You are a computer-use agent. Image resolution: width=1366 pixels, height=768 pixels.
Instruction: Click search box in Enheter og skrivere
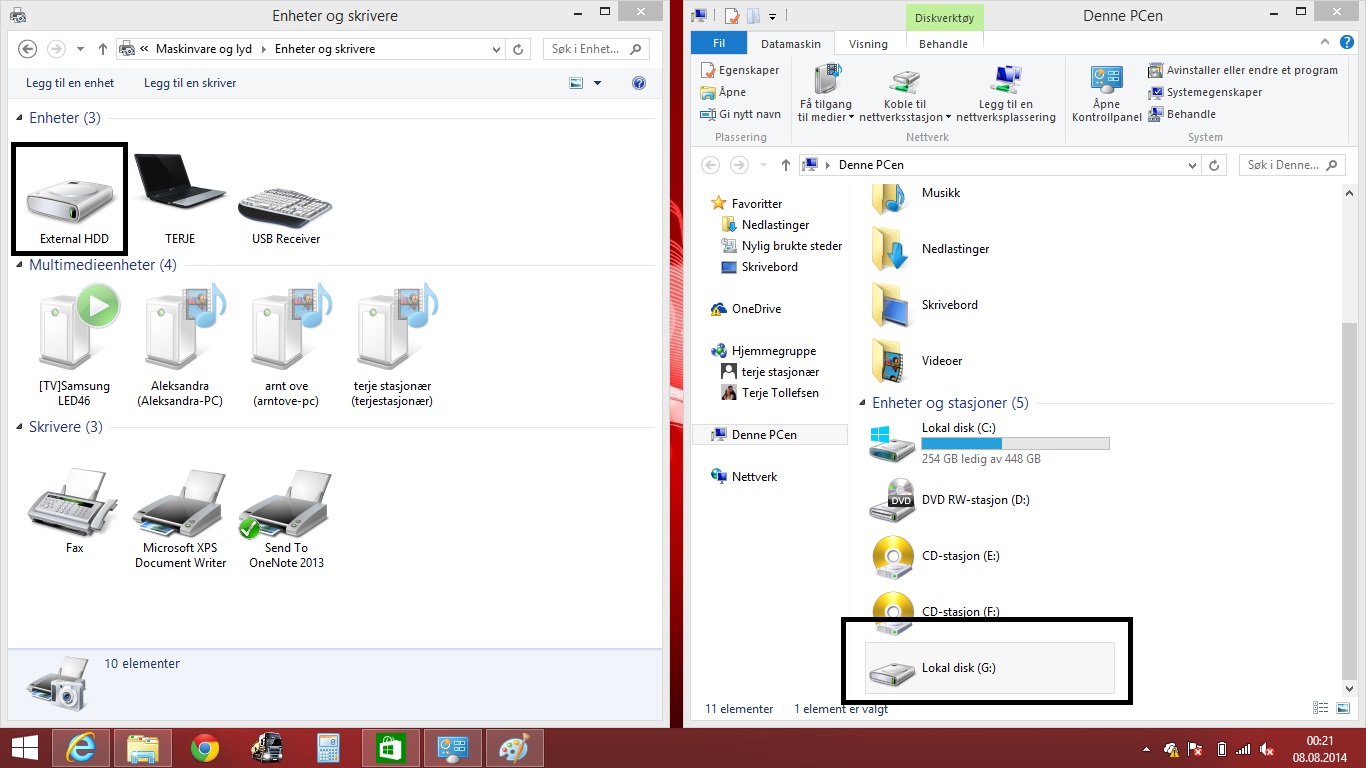(596, 49)
